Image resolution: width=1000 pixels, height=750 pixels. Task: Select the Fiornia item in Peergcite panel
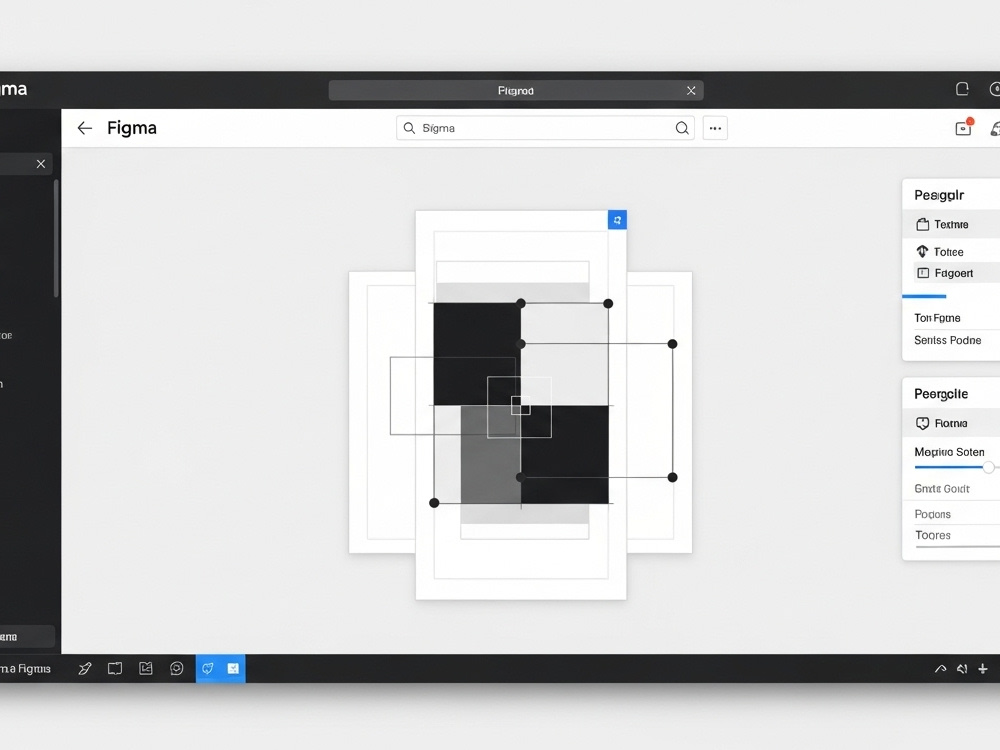950,423
